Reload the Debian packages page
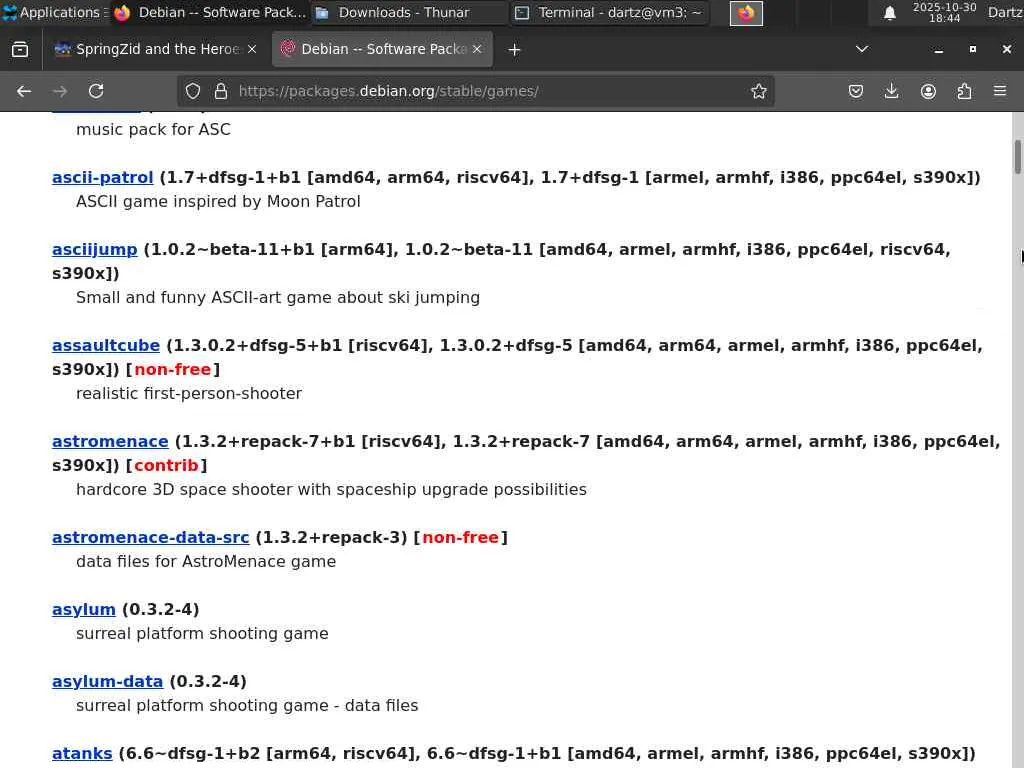Image resolution: width=1024 pixels, height=768 pixels. coord(96,91)
